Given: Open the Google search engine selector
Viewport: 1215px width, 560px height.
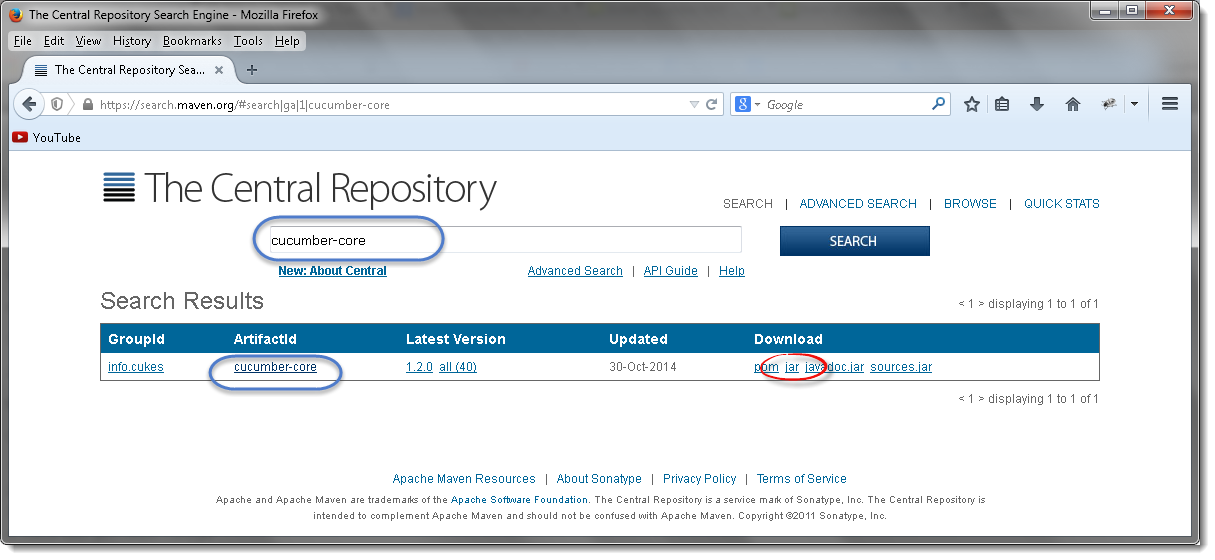Looking at the screenshot, I should pos(748,104).
